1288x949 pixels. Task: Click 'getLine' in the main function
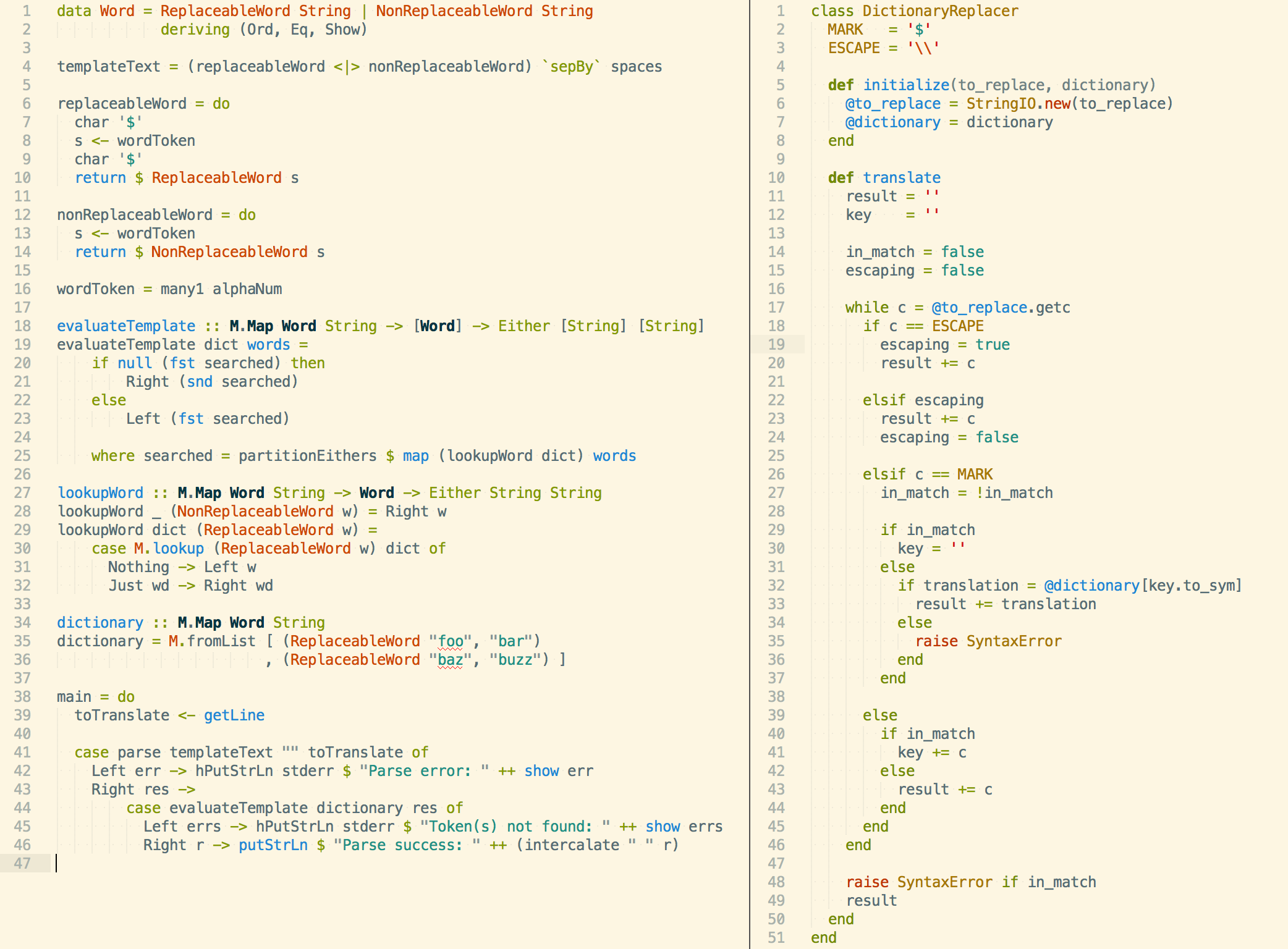(x=234, y=715)
